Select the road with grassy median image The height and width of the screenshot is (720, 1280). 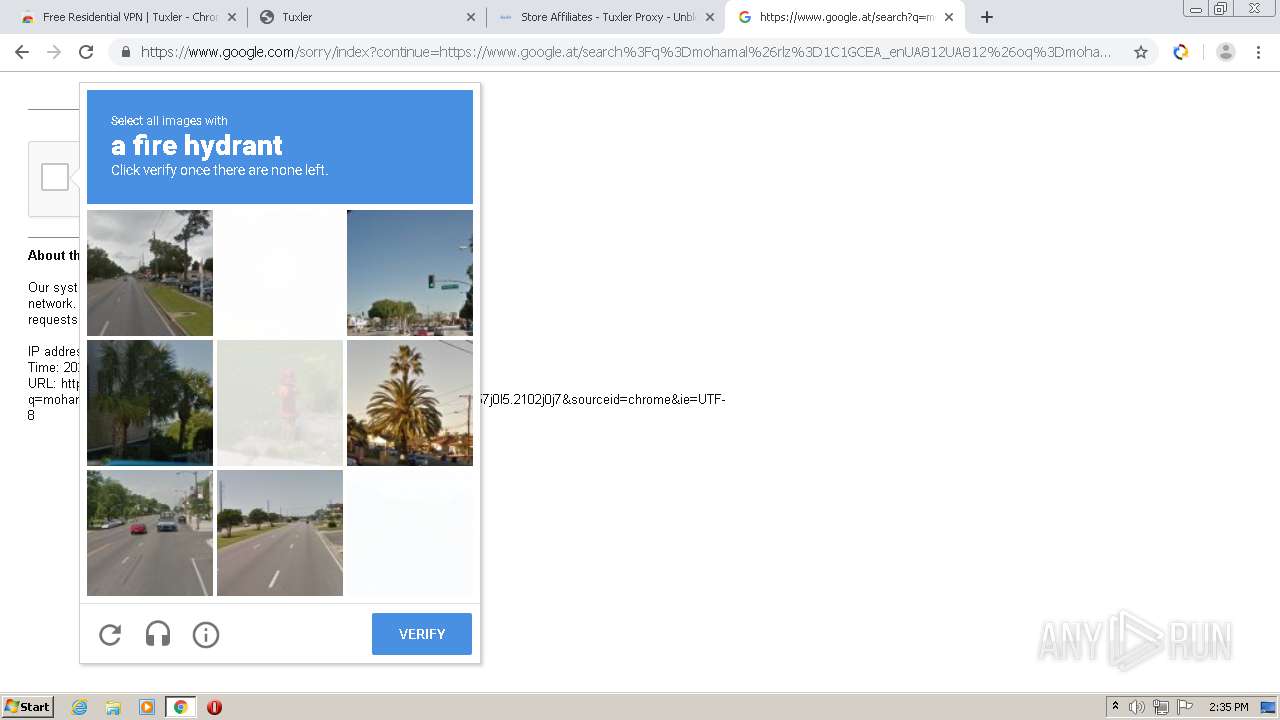tap(150, 273)
